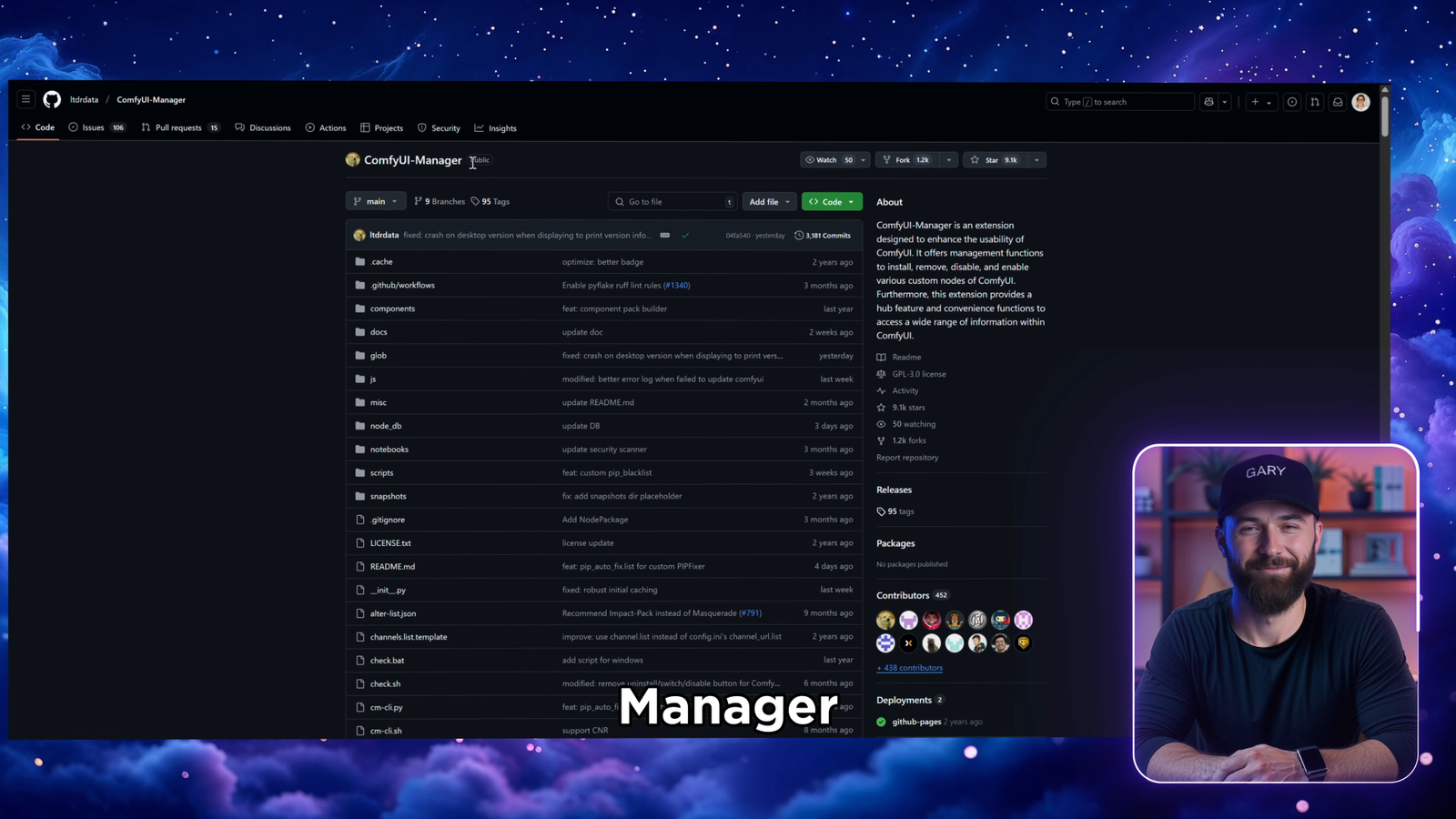Open the notebooks folder
Screen dimensions: 1456x819
point(389,450)
